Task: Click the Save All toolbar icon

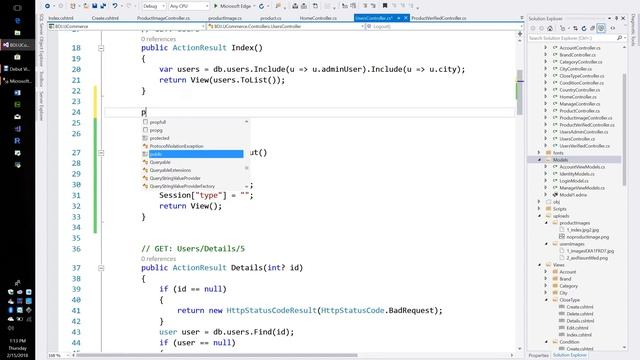Action: (103, 6)
